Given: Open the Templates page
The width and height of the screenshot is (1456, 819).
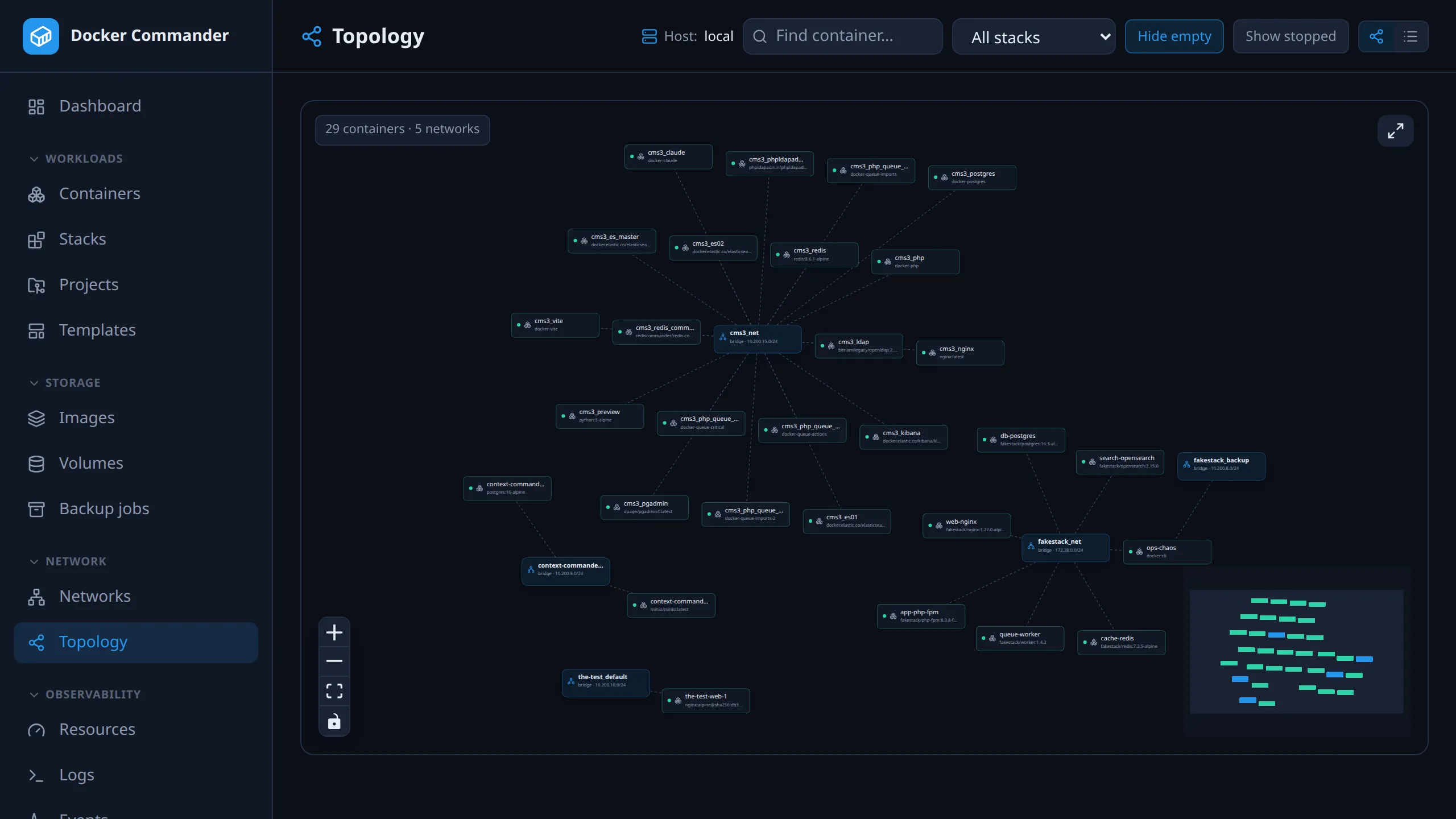Looking at the screenshot, I should point(136,330).
